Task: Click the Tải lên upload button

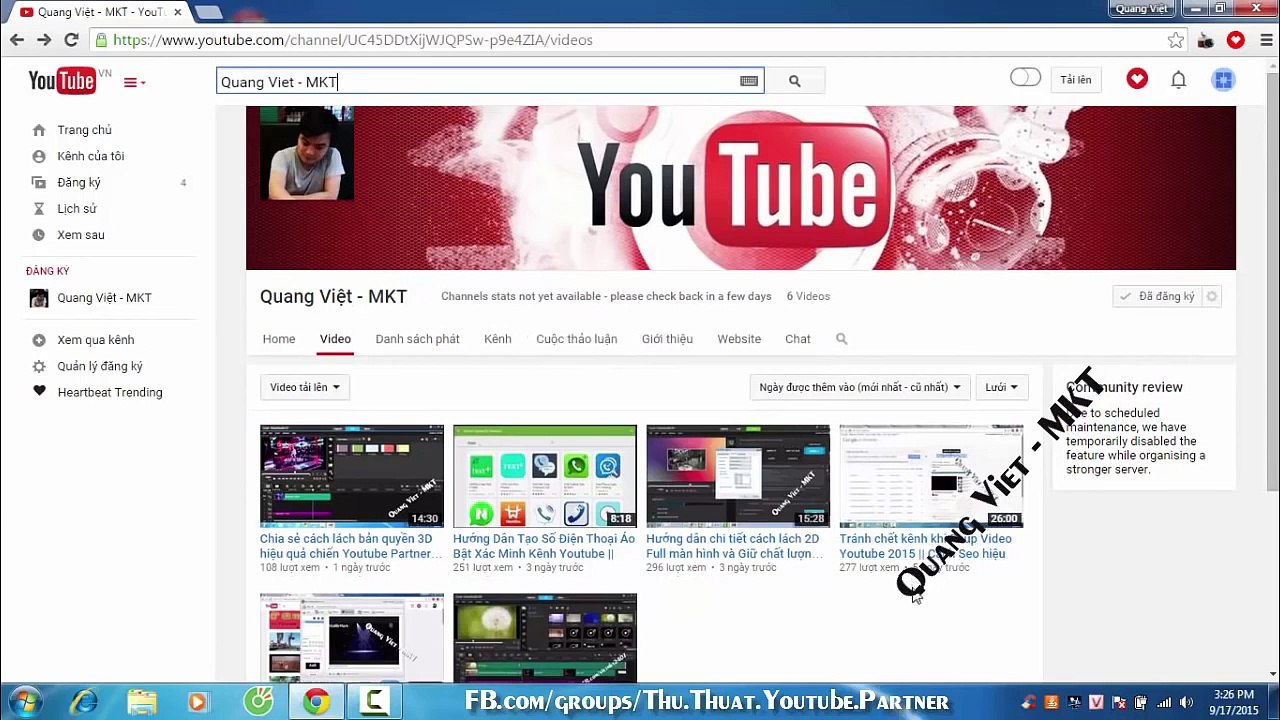Action: point(1076,80)
